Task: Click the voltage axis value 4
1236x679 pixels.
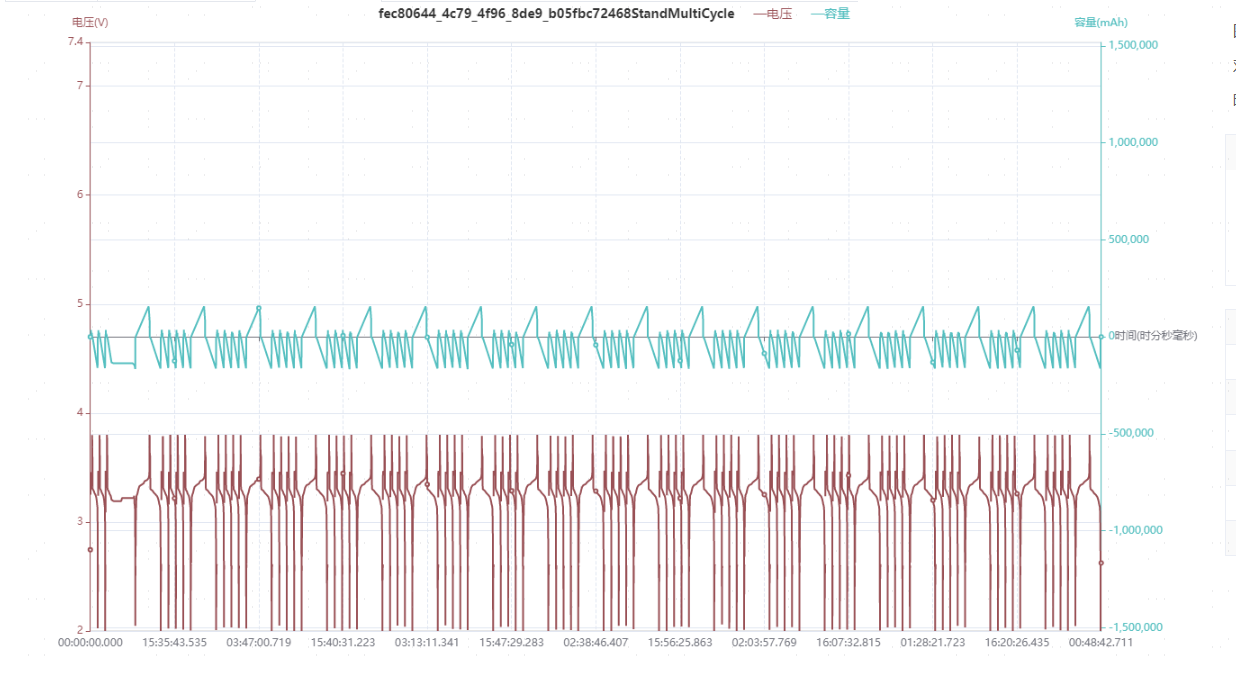Action: tap(80, 413)
